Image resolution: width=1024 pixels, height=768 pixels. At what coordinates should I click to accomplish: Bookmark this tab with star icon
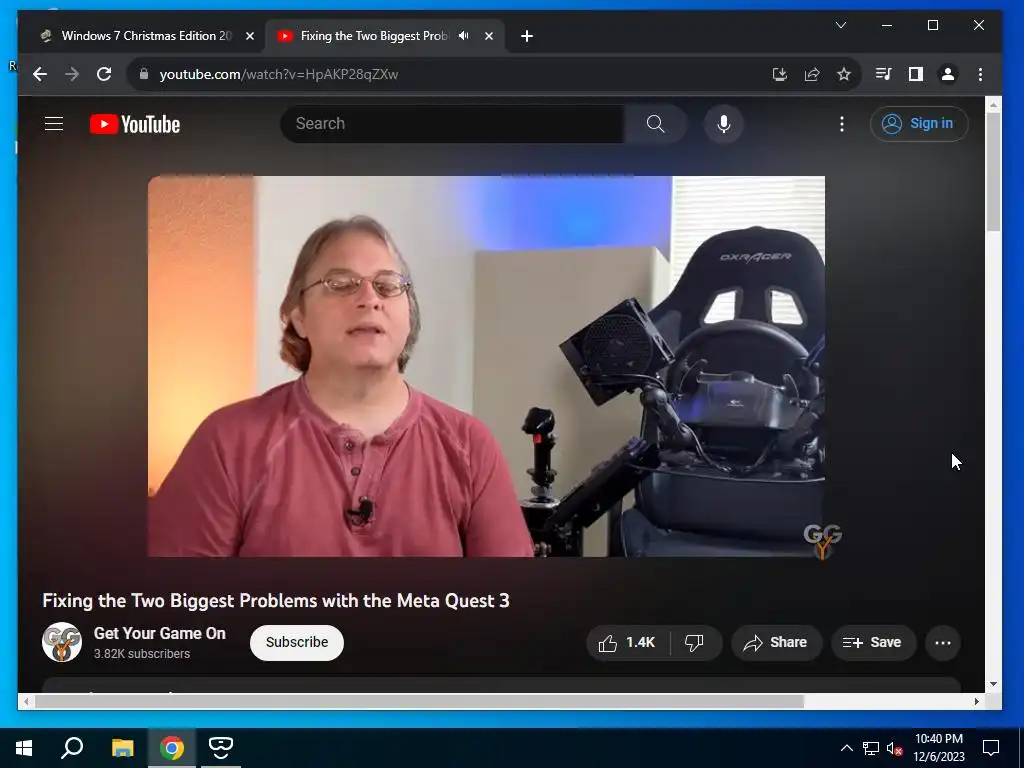844,74
